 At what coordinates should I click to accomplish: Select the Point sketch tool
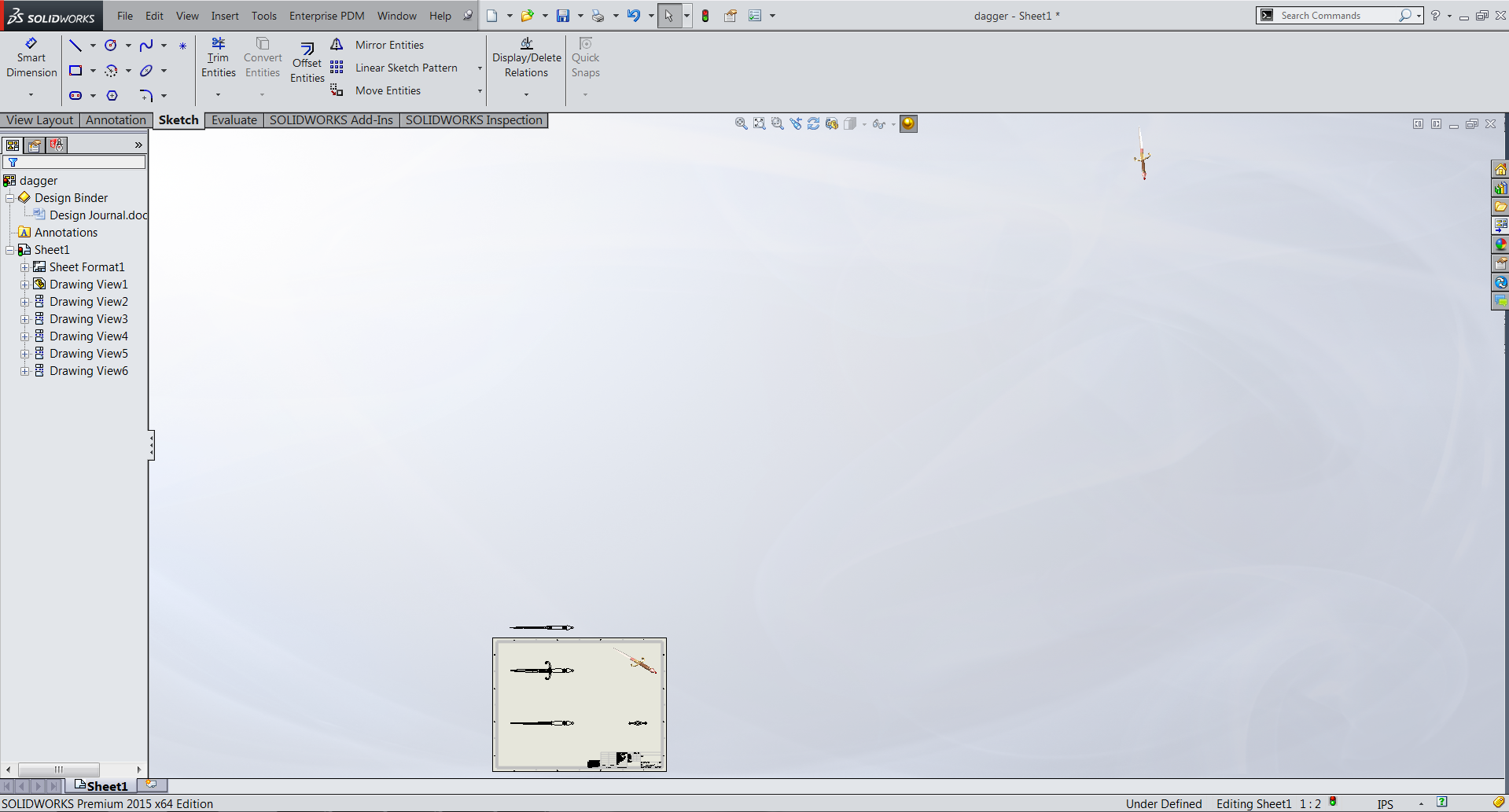(x=182, y=46)
